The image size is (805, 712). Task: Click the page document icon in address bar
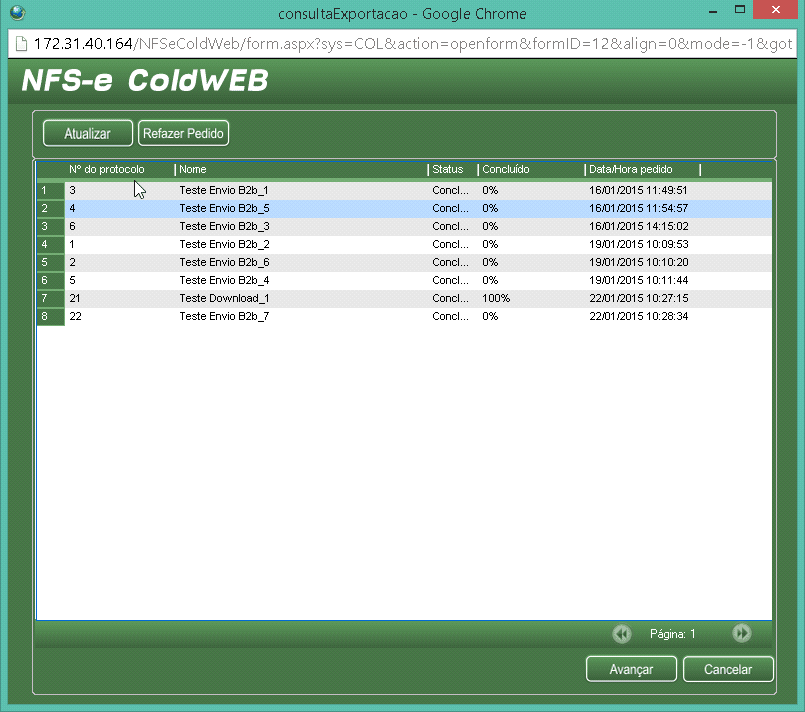[x=19, y=45]
